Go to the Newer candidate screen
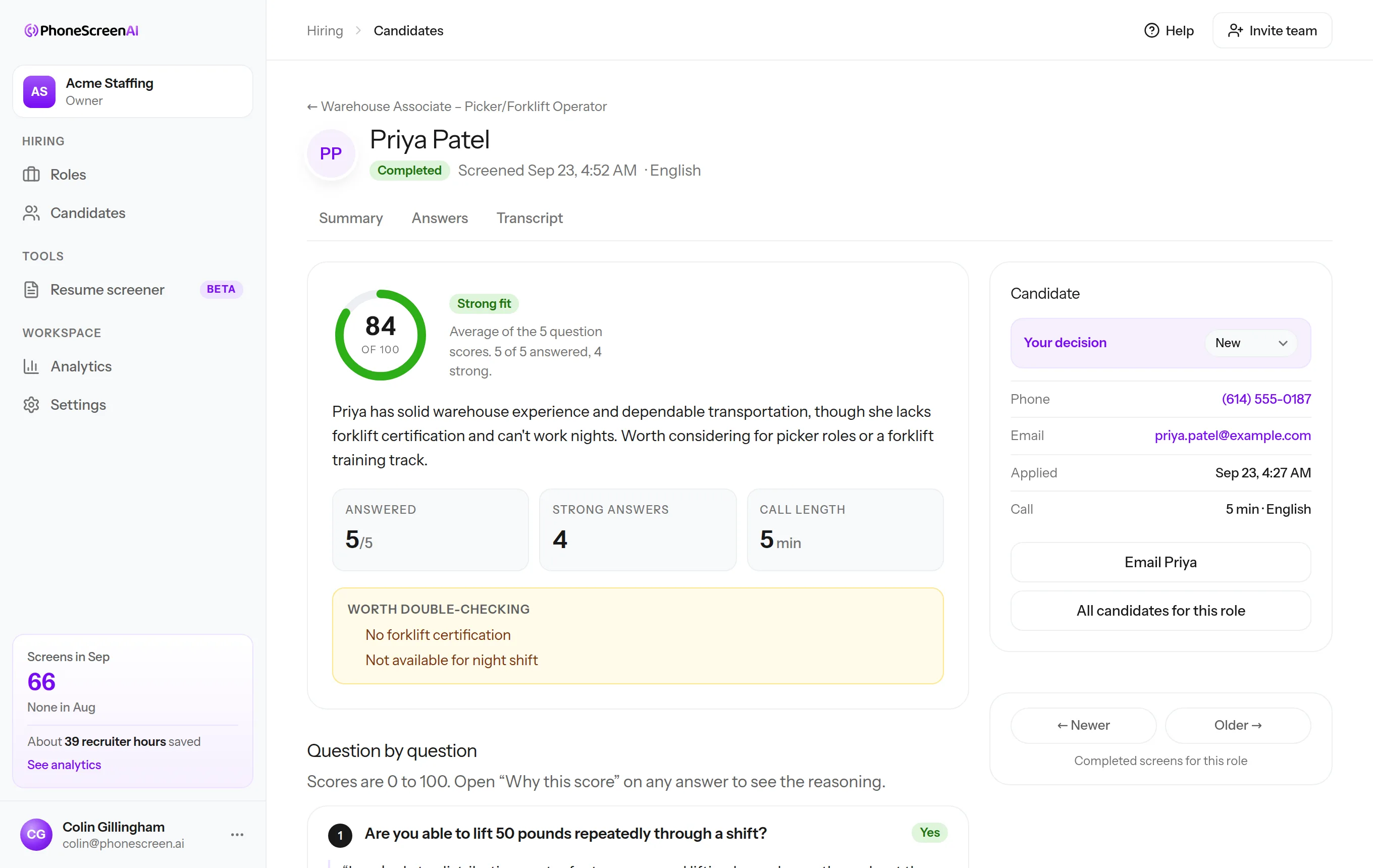Image resolution: width=1373 pixels, height=868 pixels. point(1083,725)
